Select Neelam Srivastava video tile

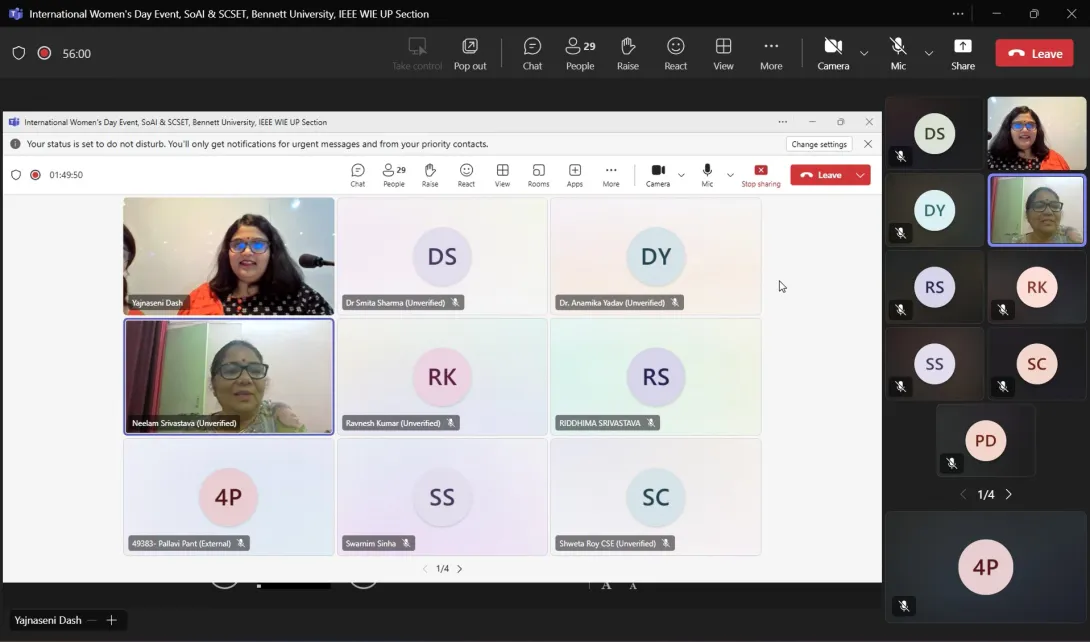click(x=229, y=377)
